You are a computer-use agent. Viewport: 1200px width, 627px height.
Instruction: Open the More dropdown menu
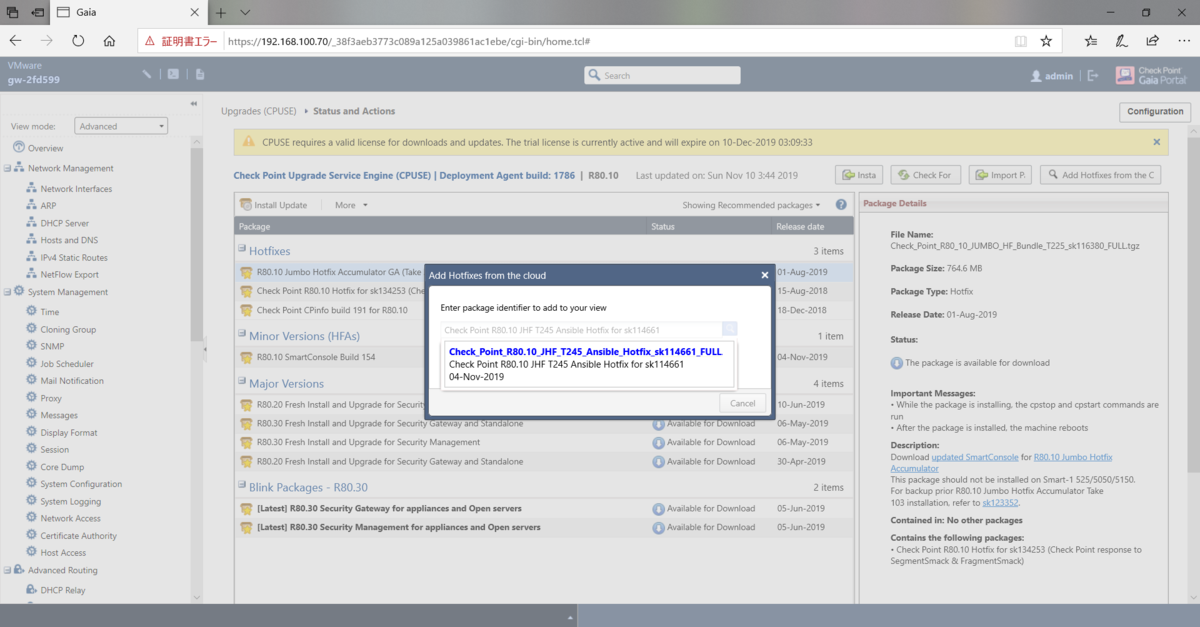pyautogui.click(x=351, y=205)
